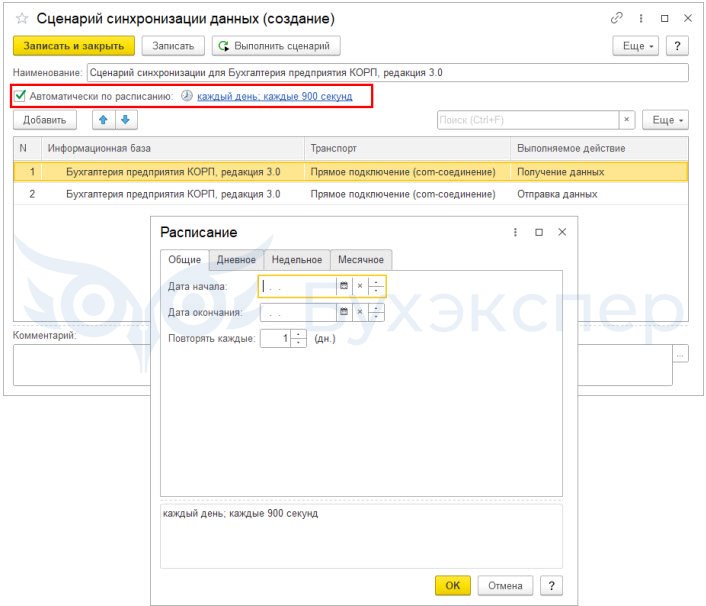Click Отмена button in Расписание
This screenshot has height=606, width=706.
505,586
